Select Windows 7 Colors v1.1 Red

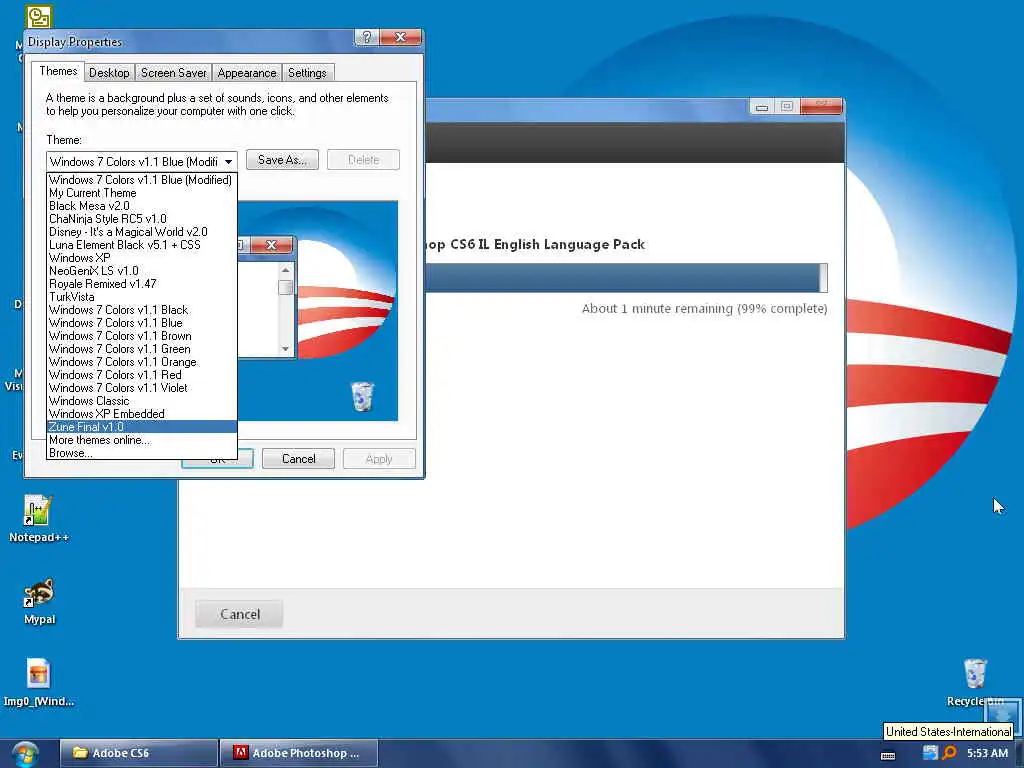[141, 375]
